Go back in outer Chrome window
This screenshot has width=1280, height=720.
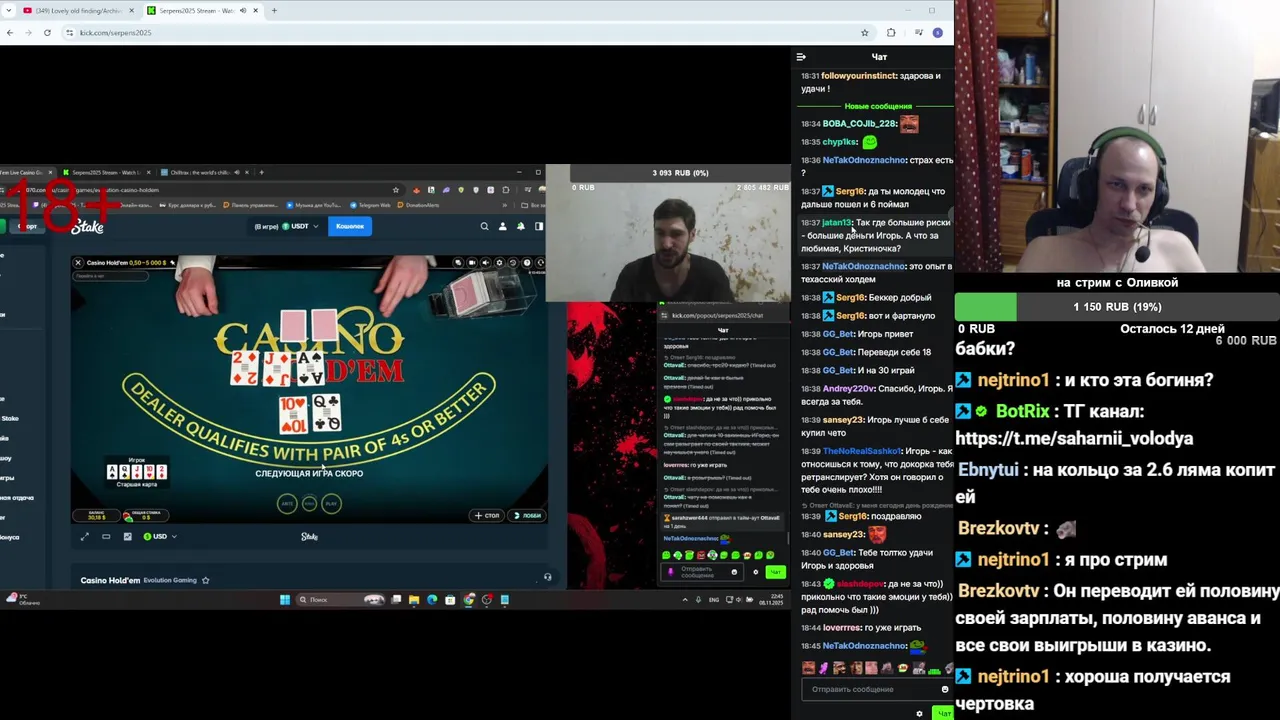pos(10,32)
